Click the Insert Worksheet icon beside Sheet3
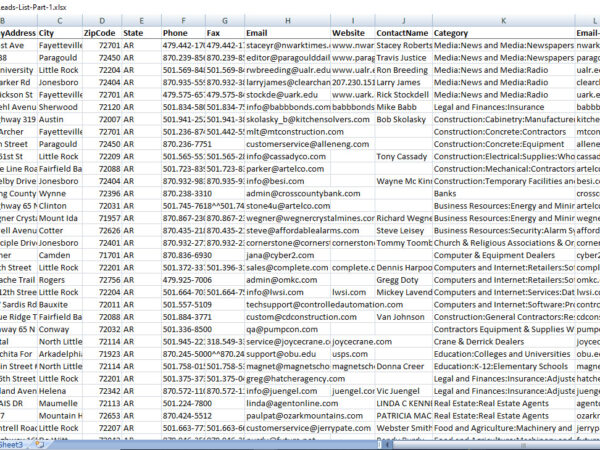Image resolution: width=600 pixels, height=450 pixels. [39, 445]
